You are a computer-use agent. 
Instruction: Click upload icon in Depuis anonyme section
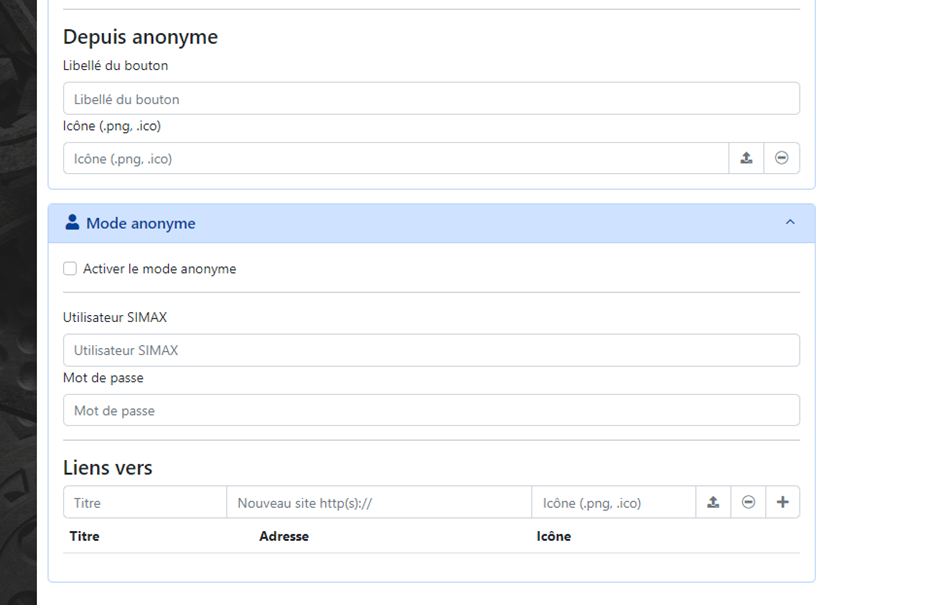(x=746, y=158)
